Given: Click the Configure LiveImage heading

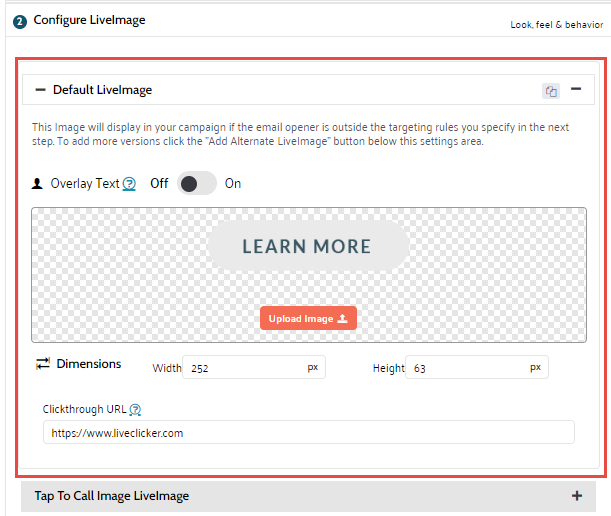Looking at the screenshot, I should pos(89,20).
